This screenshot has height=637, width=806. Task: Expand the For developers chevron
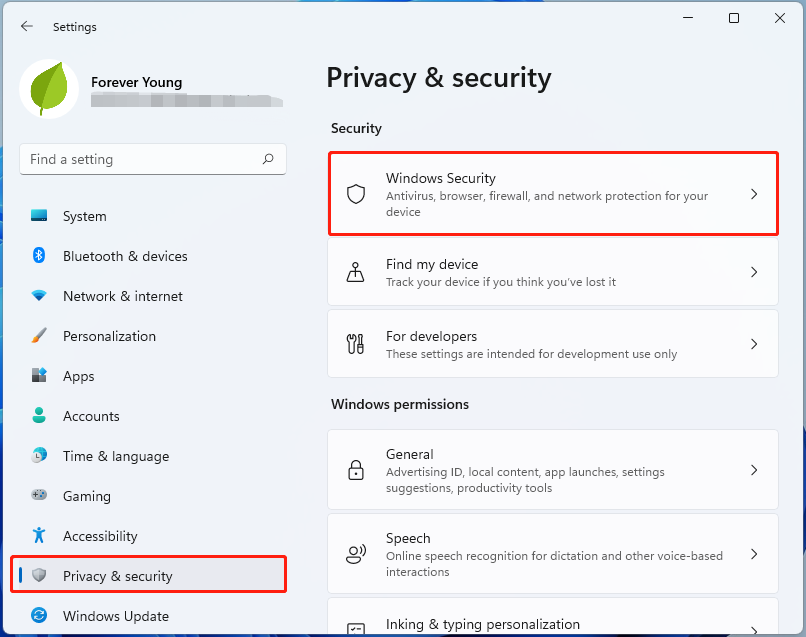tap(754, 344)
